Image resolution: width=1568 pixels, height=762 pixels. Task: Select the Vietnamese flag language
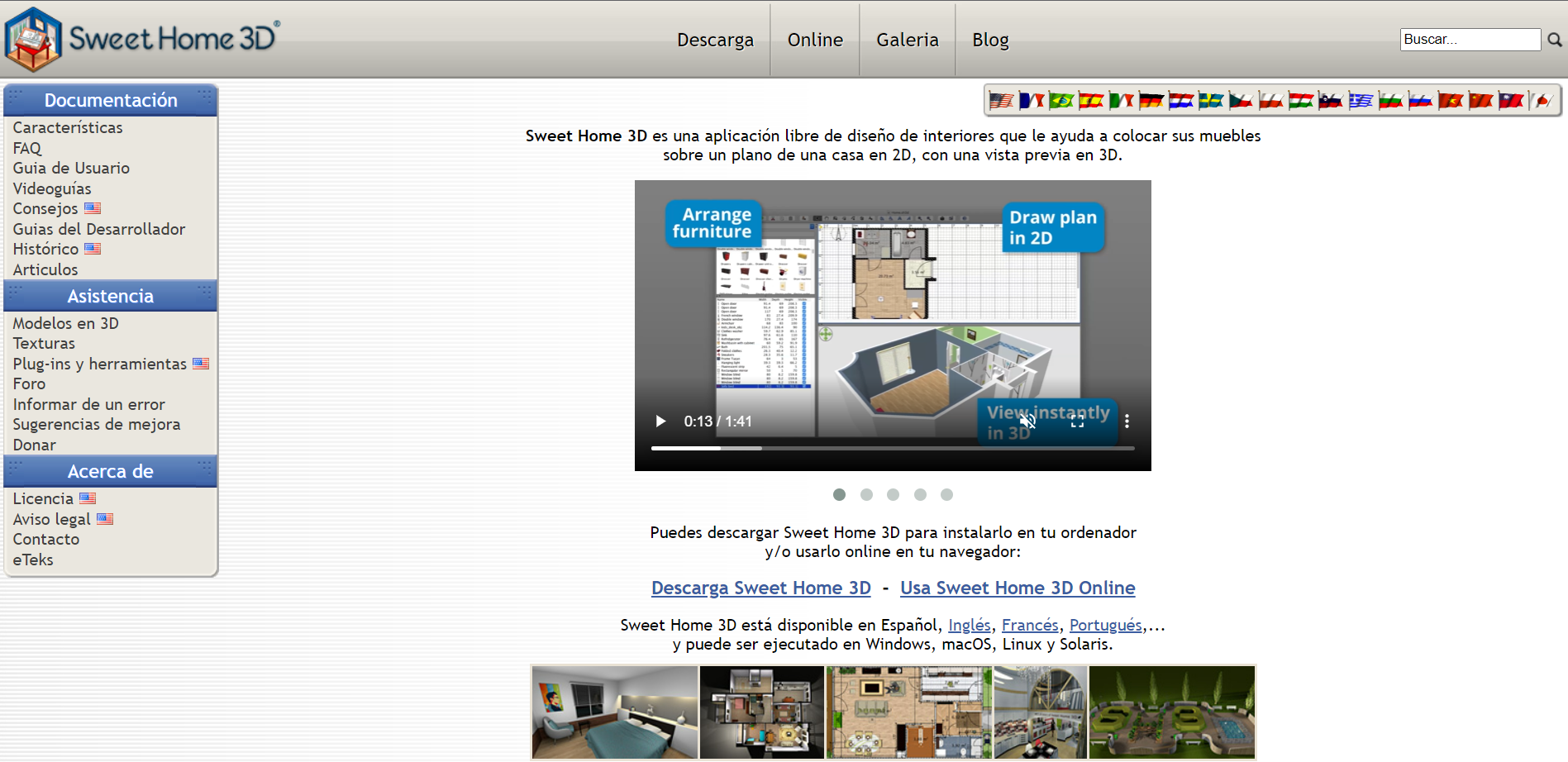1450,101
